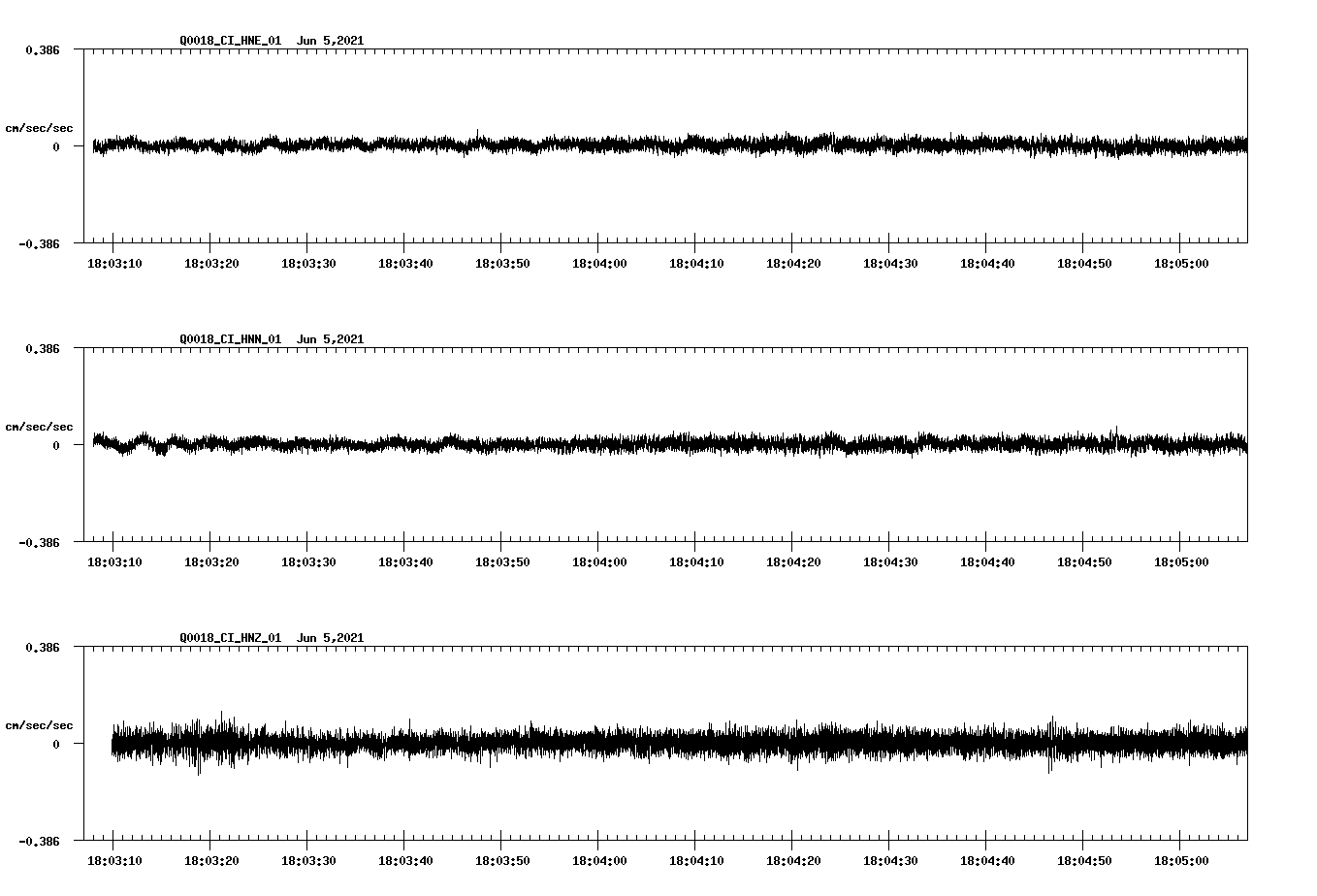Select the 18:04:30 time label on HNE plot
The image size is (1317, 896).
click(x=890, y=264)
